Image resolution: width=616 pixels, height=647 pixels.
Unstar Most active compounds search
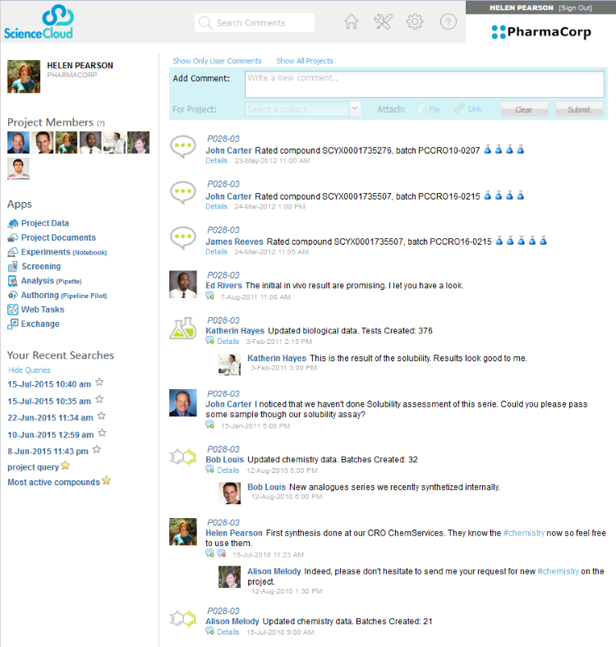coord(106,481)
